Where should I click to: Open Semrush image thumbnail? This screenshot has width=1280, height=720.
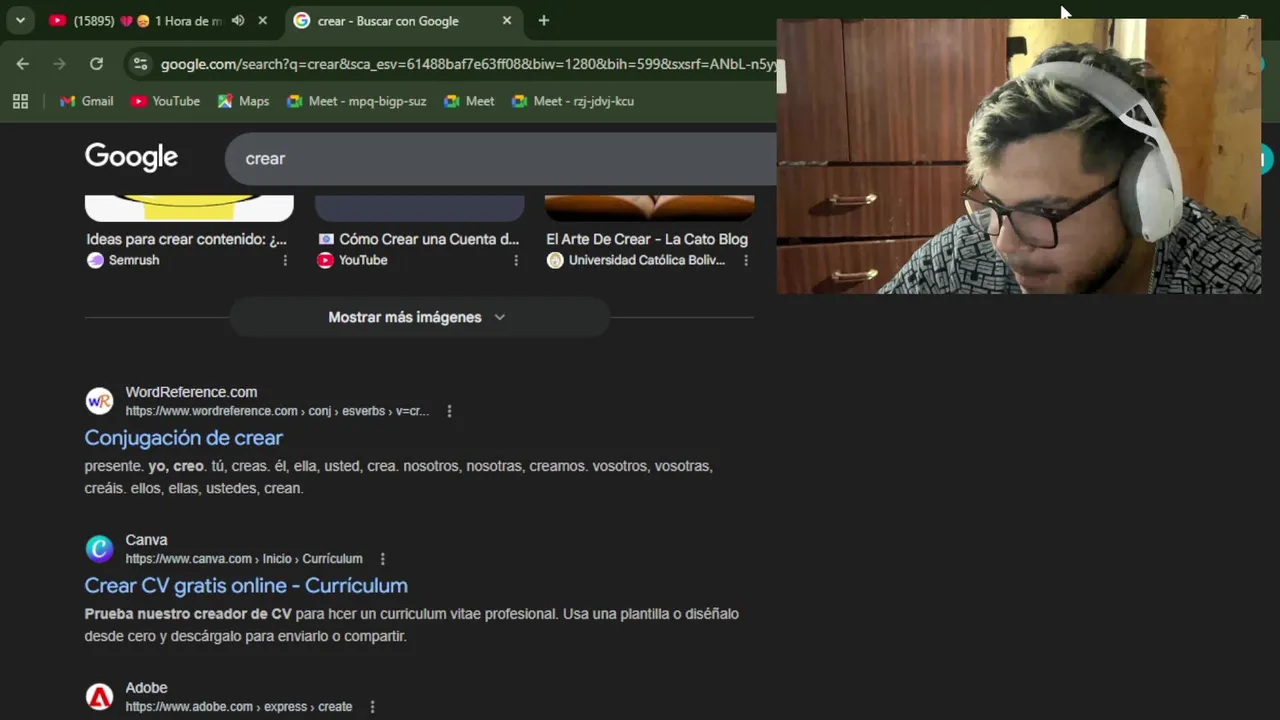tap(189, 208)
